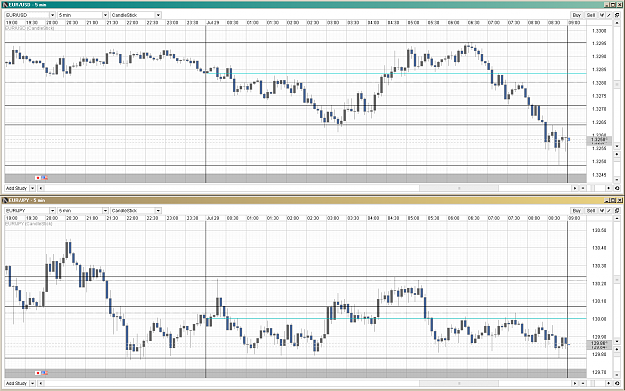The image size is (625, 391).
Task: Click the left scroll arrow beside Add Study in EUR/JPY
Action: [x=41, y=383]
